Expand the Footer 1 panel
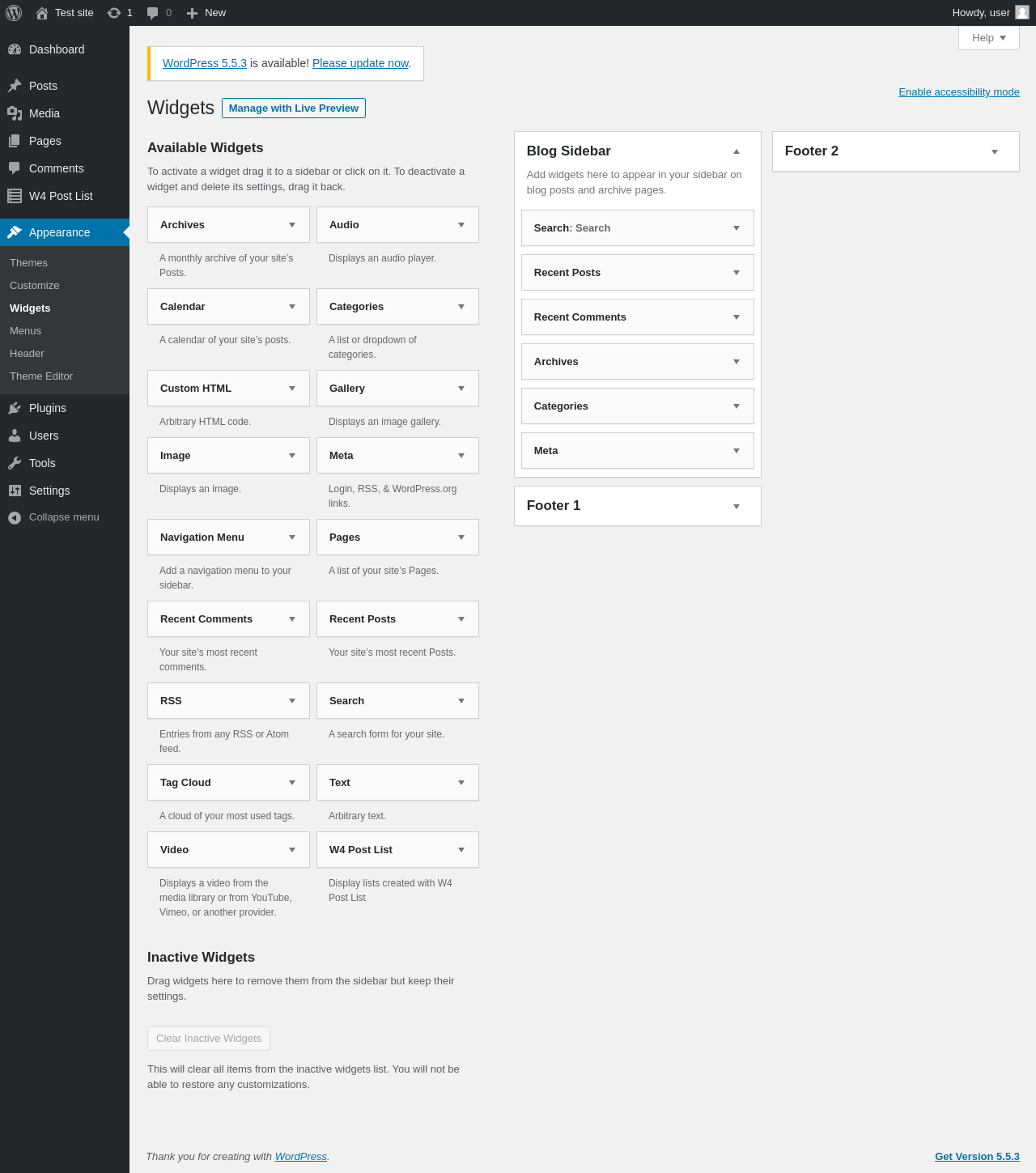 pyautogui.click(x=737, y=507)
